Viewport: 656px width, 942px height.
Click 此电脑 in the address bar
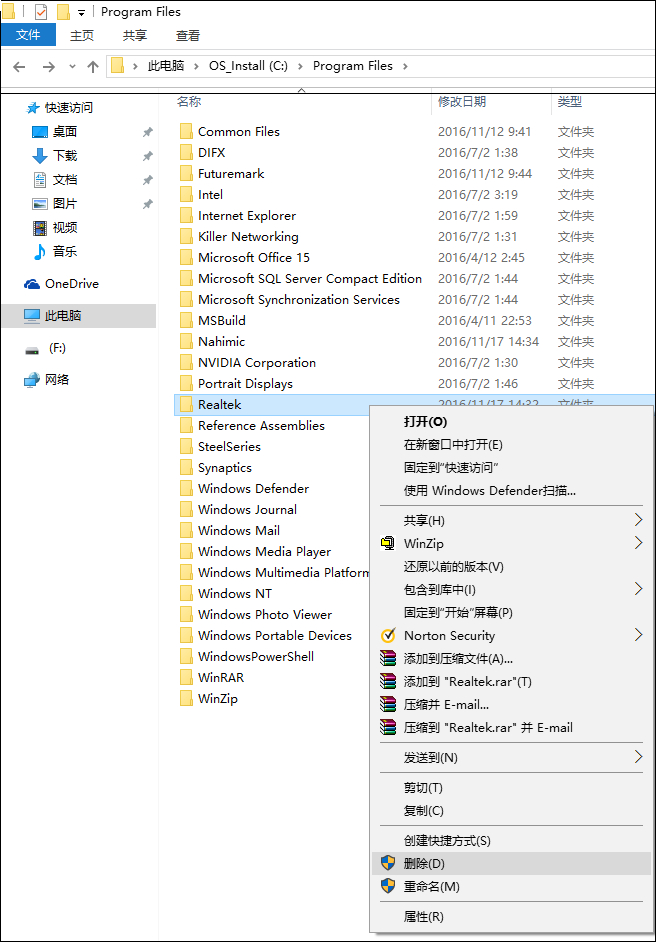[x=166, y=66]
